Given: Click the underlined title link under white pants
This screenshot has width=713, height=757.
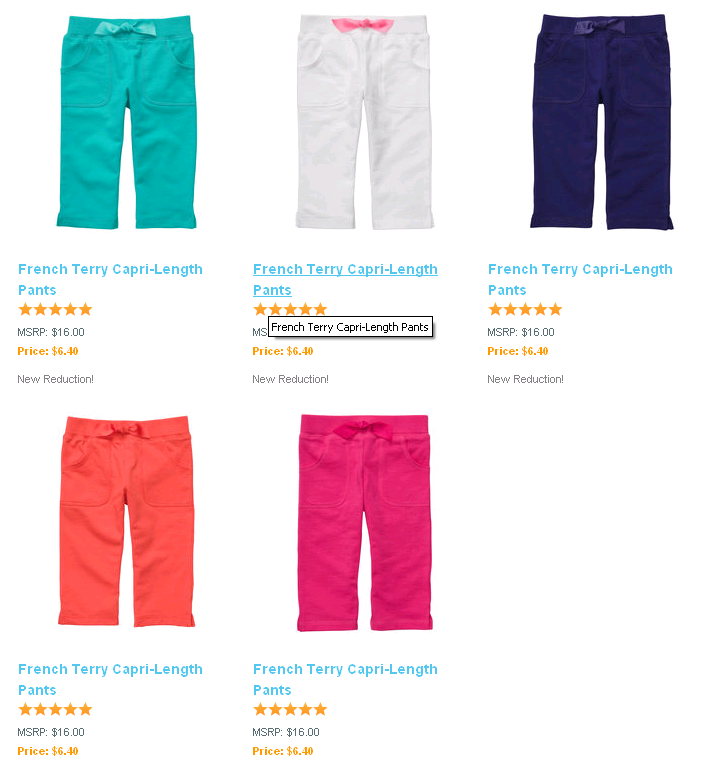Looking at the screenshot, I should 345,280.
